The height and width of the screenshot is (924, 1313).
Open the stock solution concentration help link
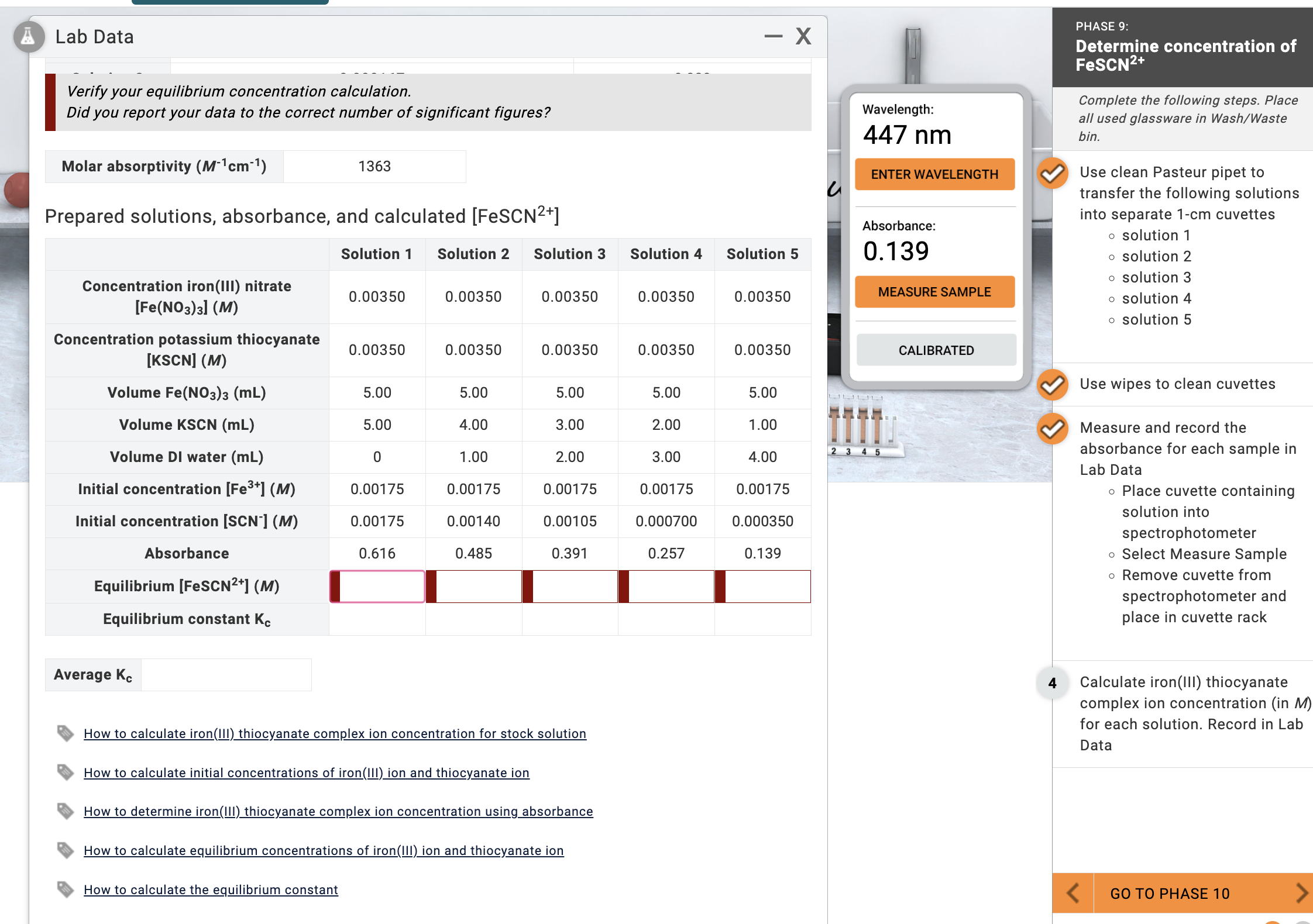click(x=335, y=733)
